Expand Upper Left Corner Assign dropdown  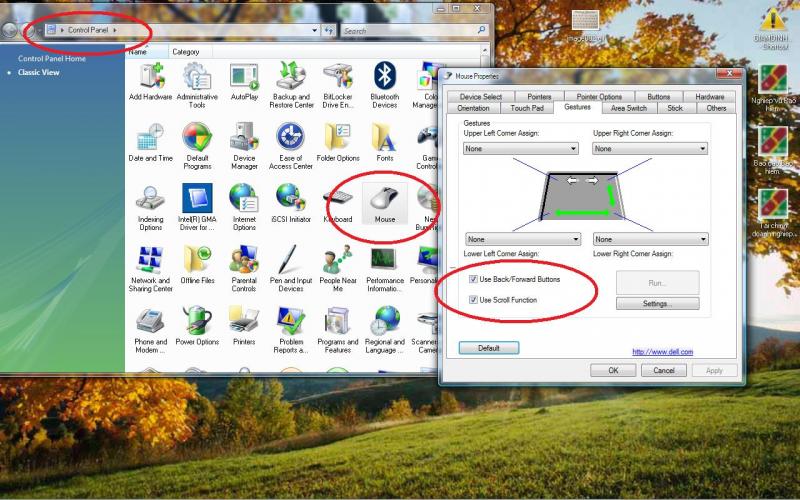pos(521,149)
